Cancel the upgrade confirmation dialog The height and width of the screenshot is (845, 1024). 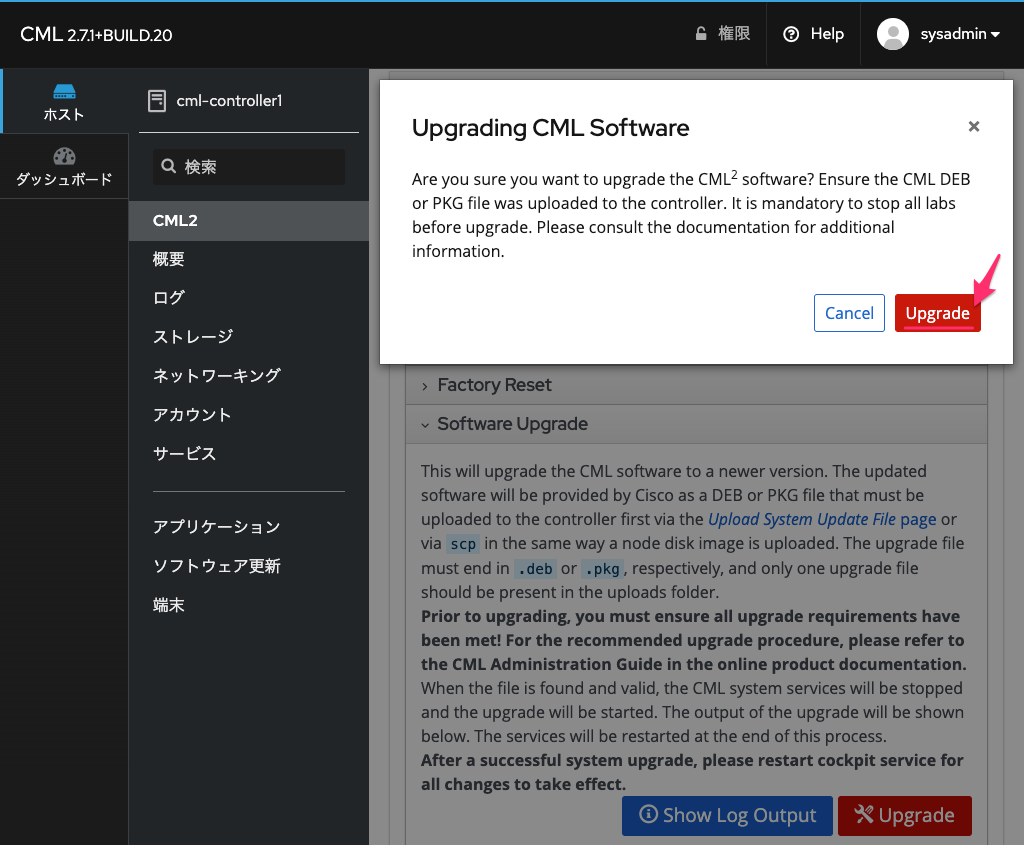tap(849, 313)
